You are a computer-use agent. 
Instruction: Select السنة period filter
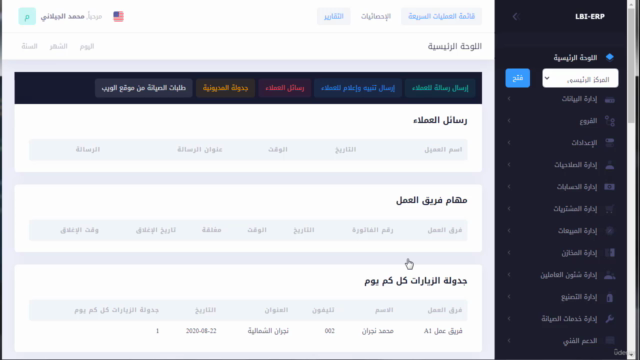[x=29, y=47]
